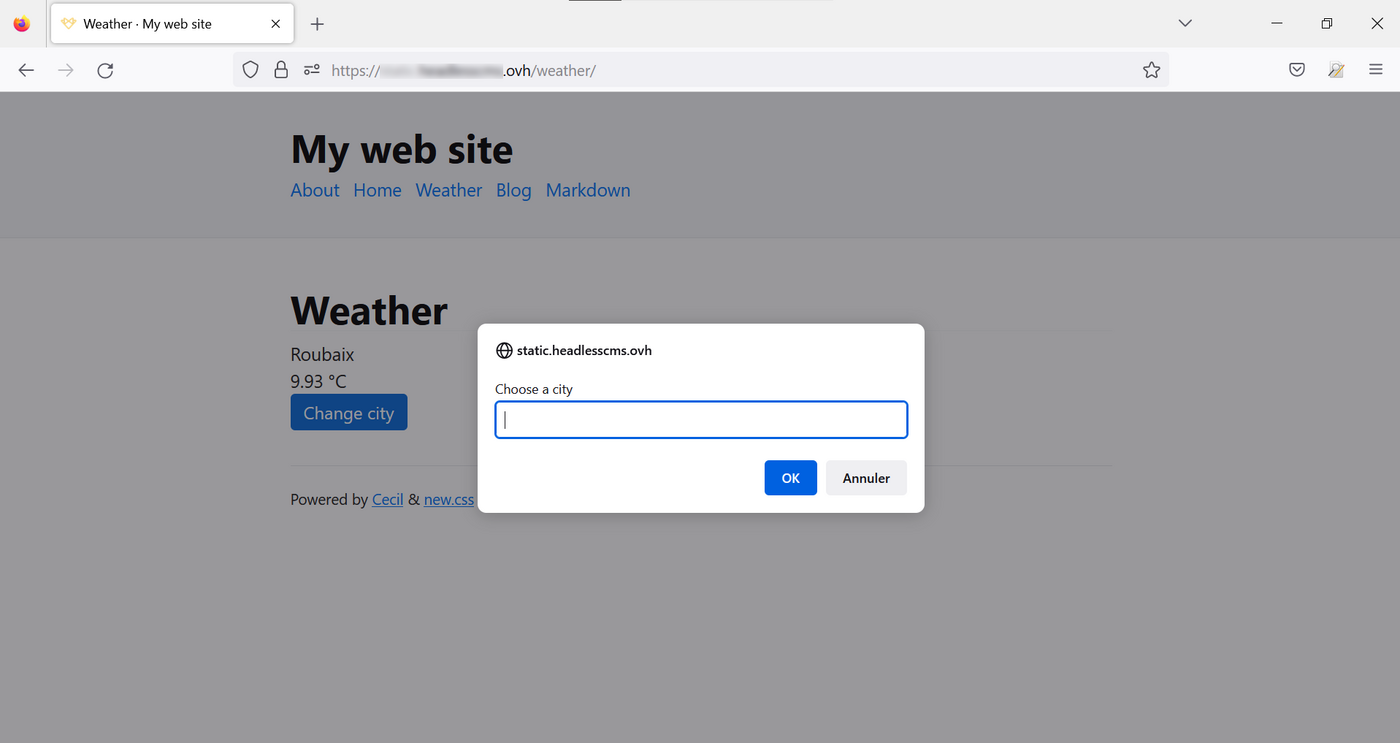Click the site permissions icon in address bar
Screen dimensions: 1400x743
pyautogui.click(x=312, y=70)
